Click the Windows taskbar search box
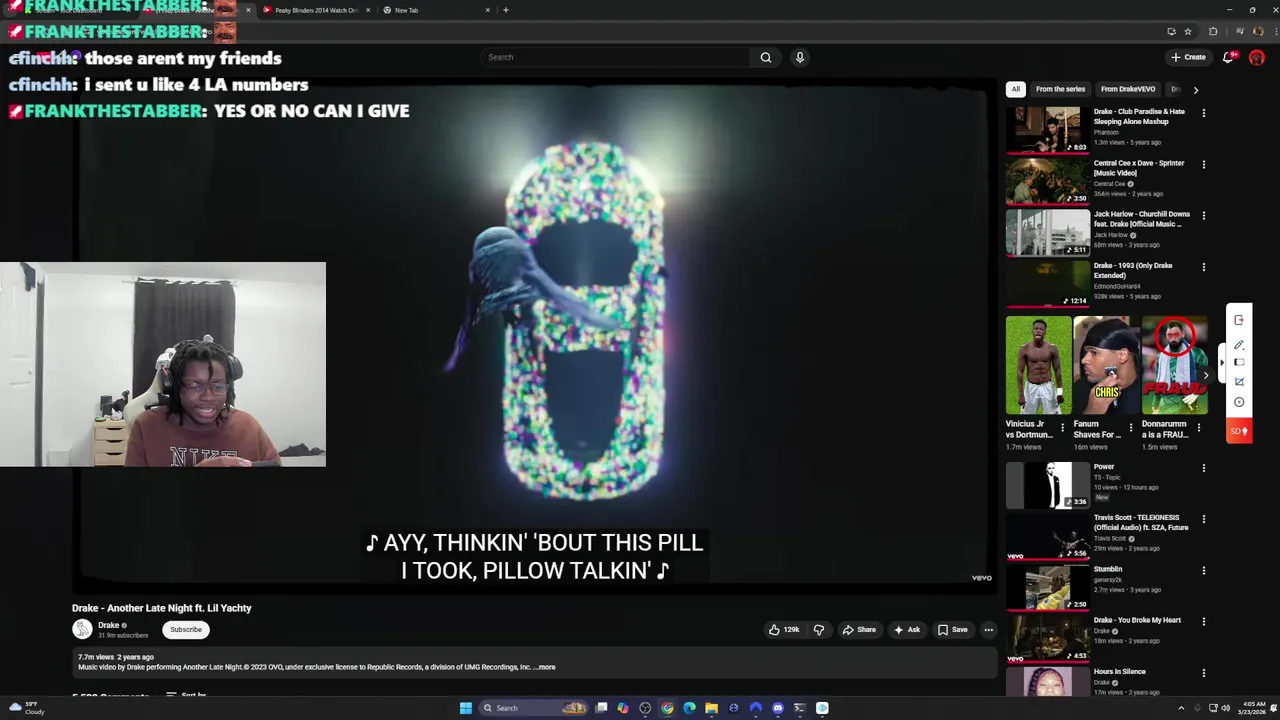This screenshot has height=720, width=1280. pyautogui.click(x=531, y=708)
